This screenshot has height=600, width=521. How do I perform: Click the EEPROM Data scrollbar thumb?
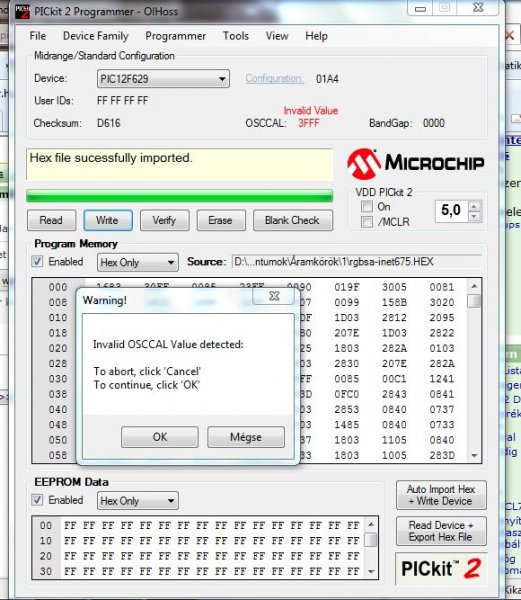click(371, 540)
